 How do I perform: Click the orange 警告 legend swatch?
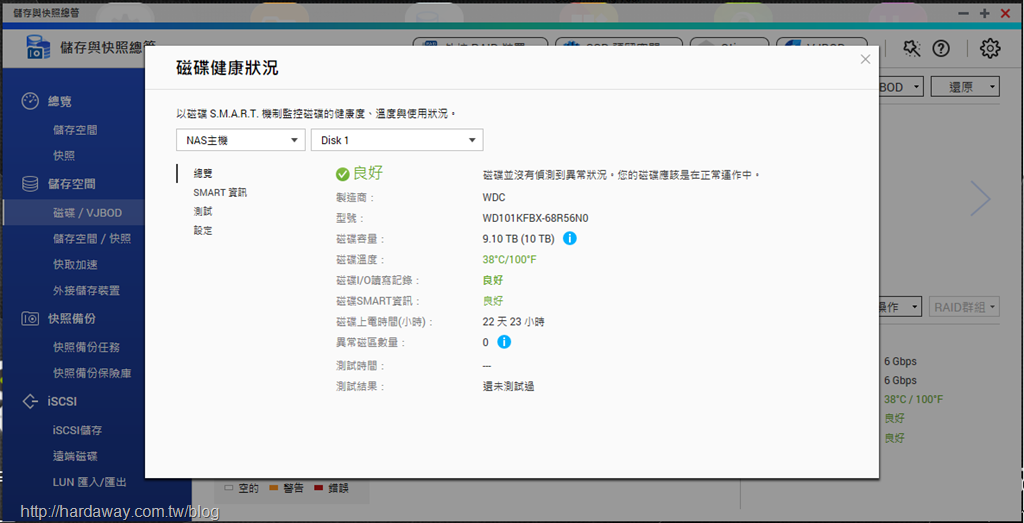click(274, 487)
